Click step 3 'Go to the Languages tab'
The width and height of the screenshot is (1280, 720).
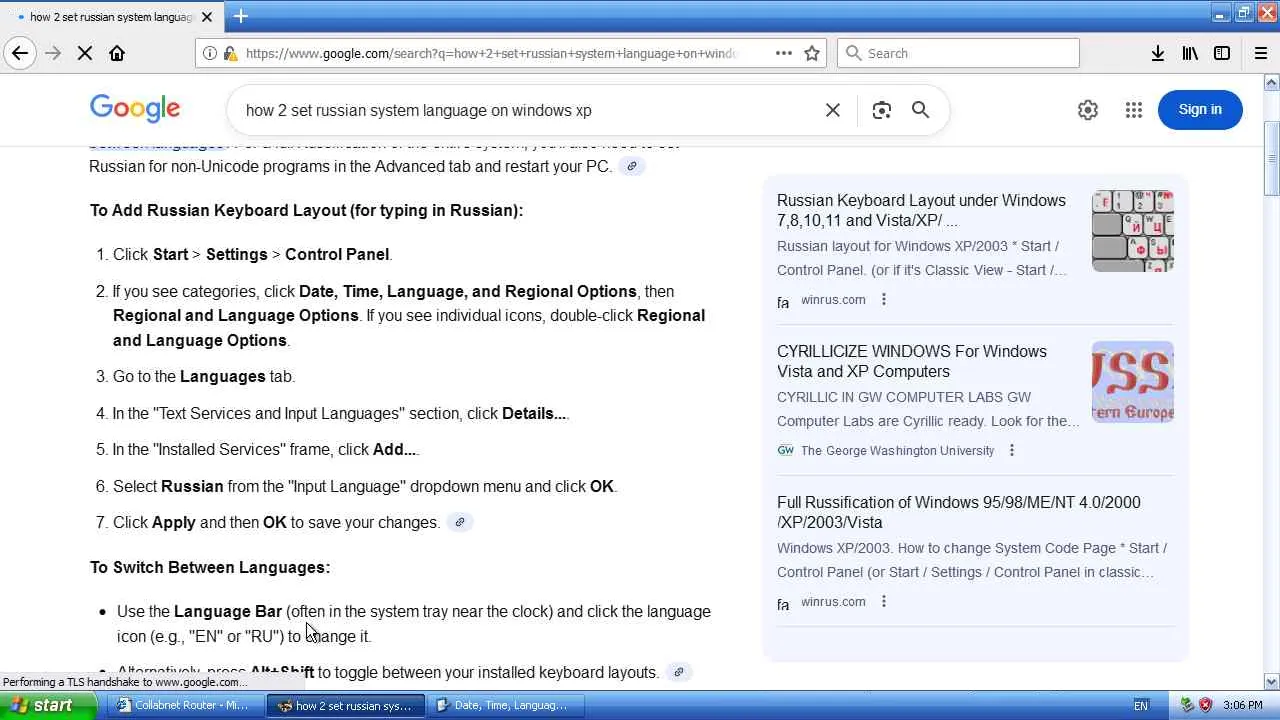click(x=204, y=376)
